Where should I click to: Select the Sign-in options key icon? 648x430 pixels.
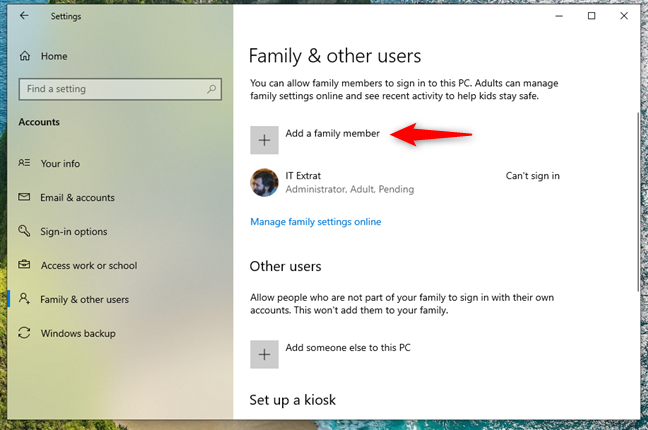click(x=24, y=231)
